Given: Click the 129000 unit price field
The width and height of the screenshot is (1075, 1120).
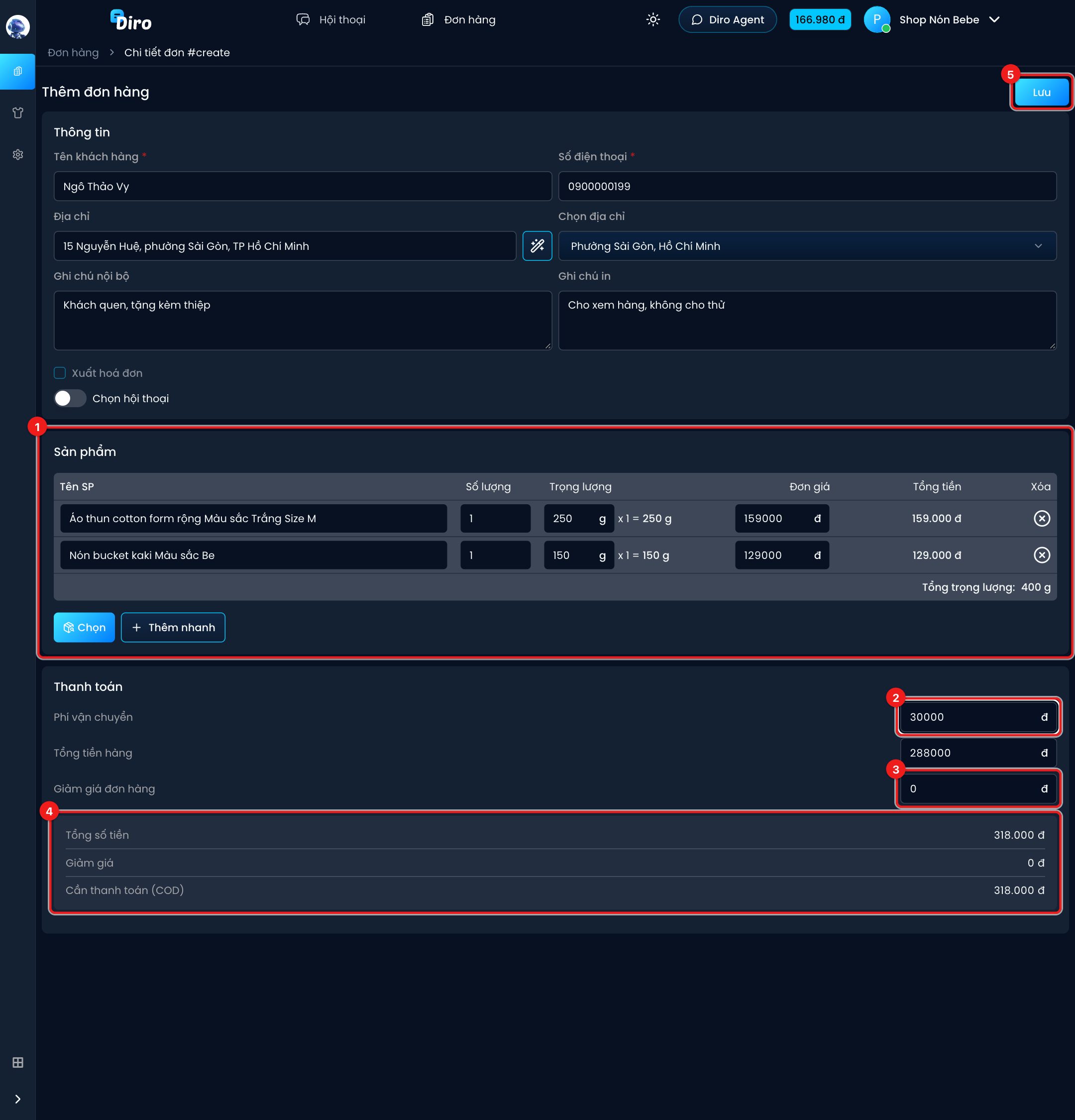Looking at the screenshot, I should click(782, 555).
